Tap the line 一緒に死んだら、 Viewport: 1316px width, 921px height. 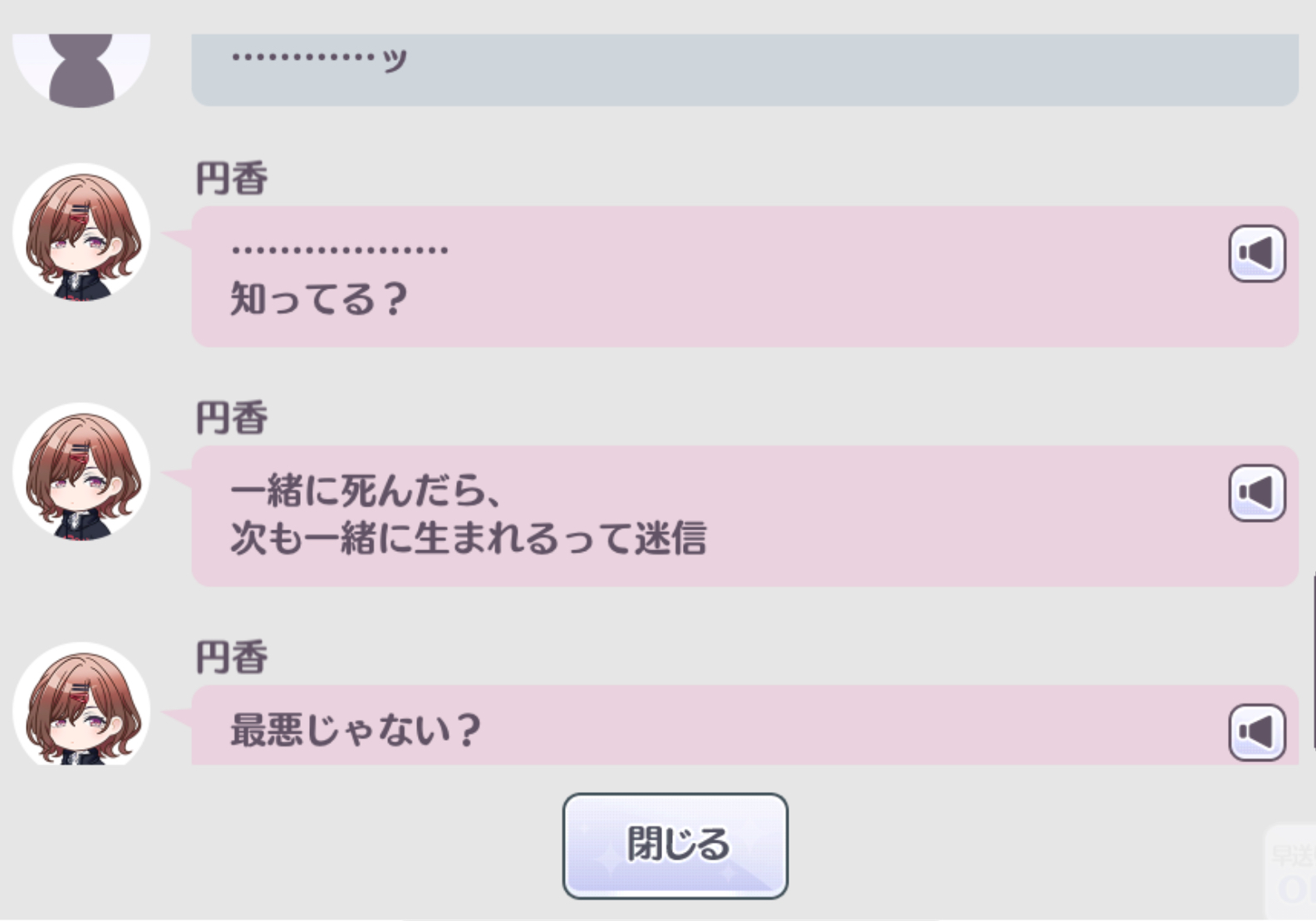tap(366, 490)
